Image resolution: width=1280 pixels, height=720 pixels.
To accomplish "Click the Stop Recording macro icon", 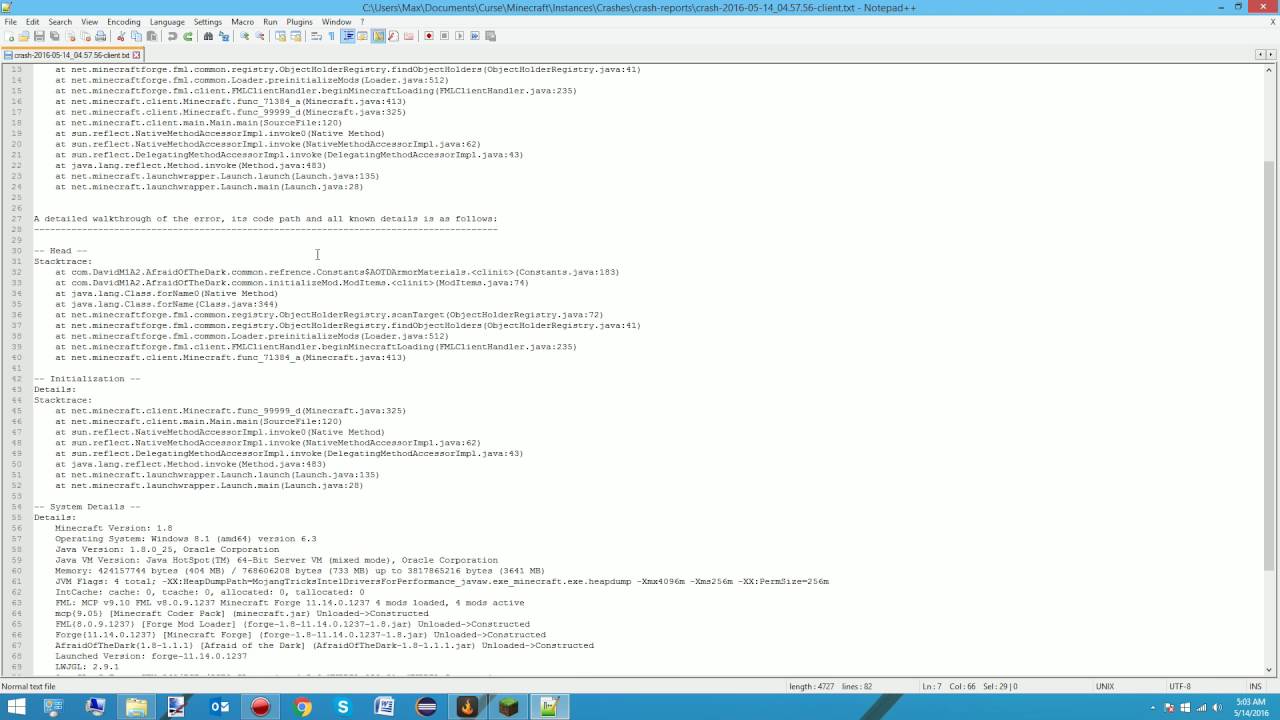I will click(x=444, y=36).
